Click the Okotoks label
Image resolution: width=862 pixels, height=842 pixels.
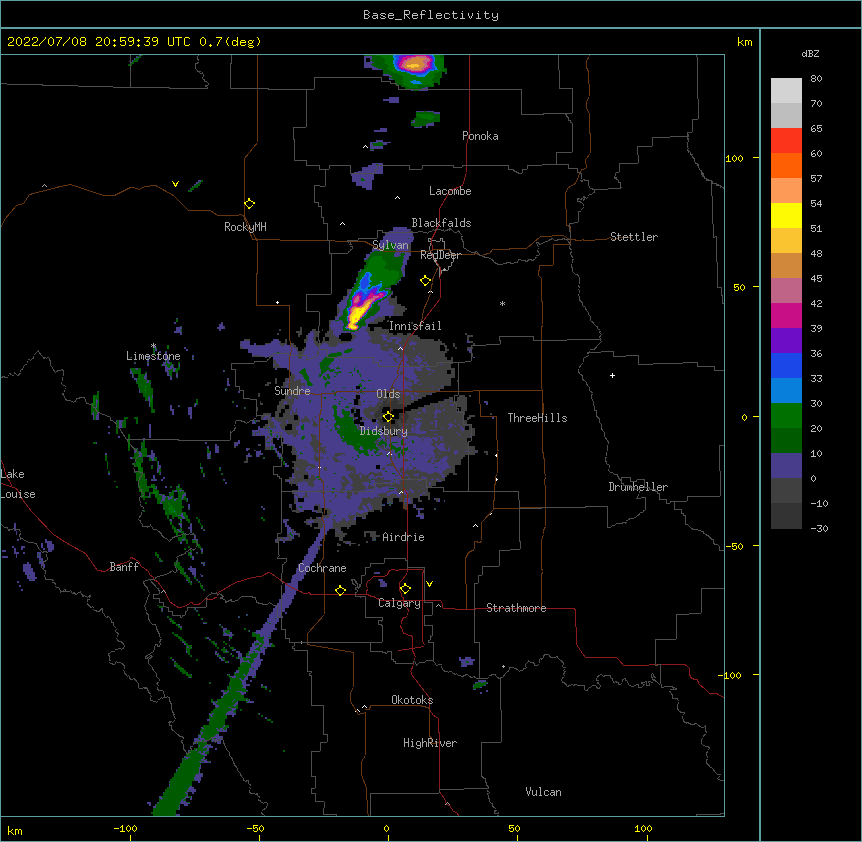[x=412, y=700]
